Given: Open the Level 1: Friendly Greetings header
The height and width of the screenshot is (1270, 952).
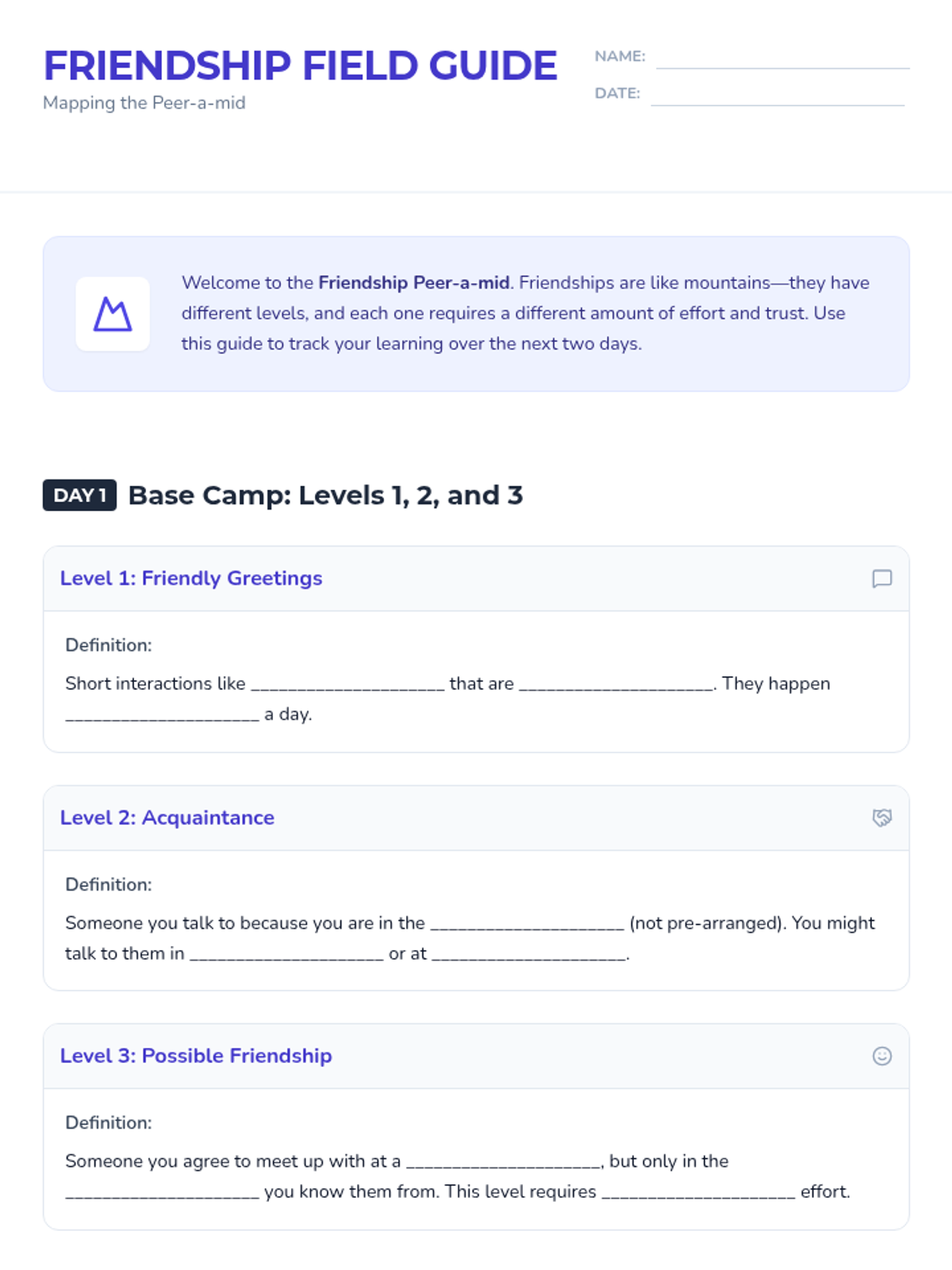Looking at the screenshot, I should click(x=191, y=579).
